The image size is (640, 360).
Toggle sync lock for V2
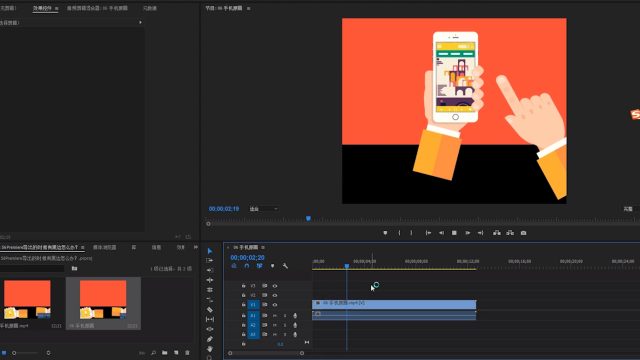pos(264,295)
